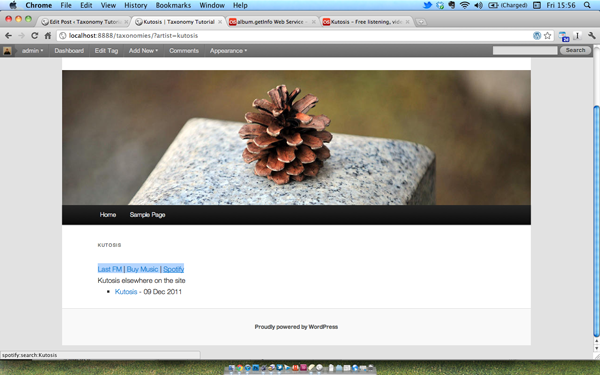Switch to the 'Edit Post' tab
This screenshot has width=600, height=375.
click(x=82, y=22)
